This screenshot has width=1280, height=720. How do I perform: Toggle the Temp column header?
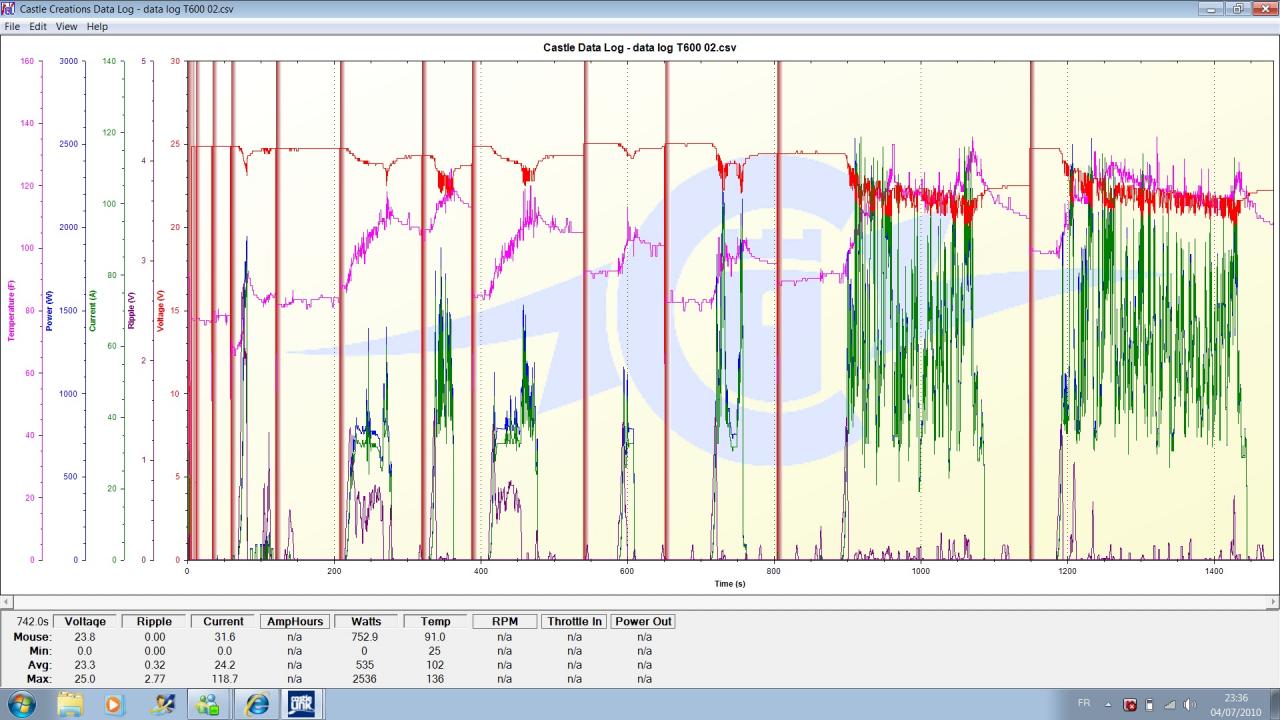(x=435, y=621)
